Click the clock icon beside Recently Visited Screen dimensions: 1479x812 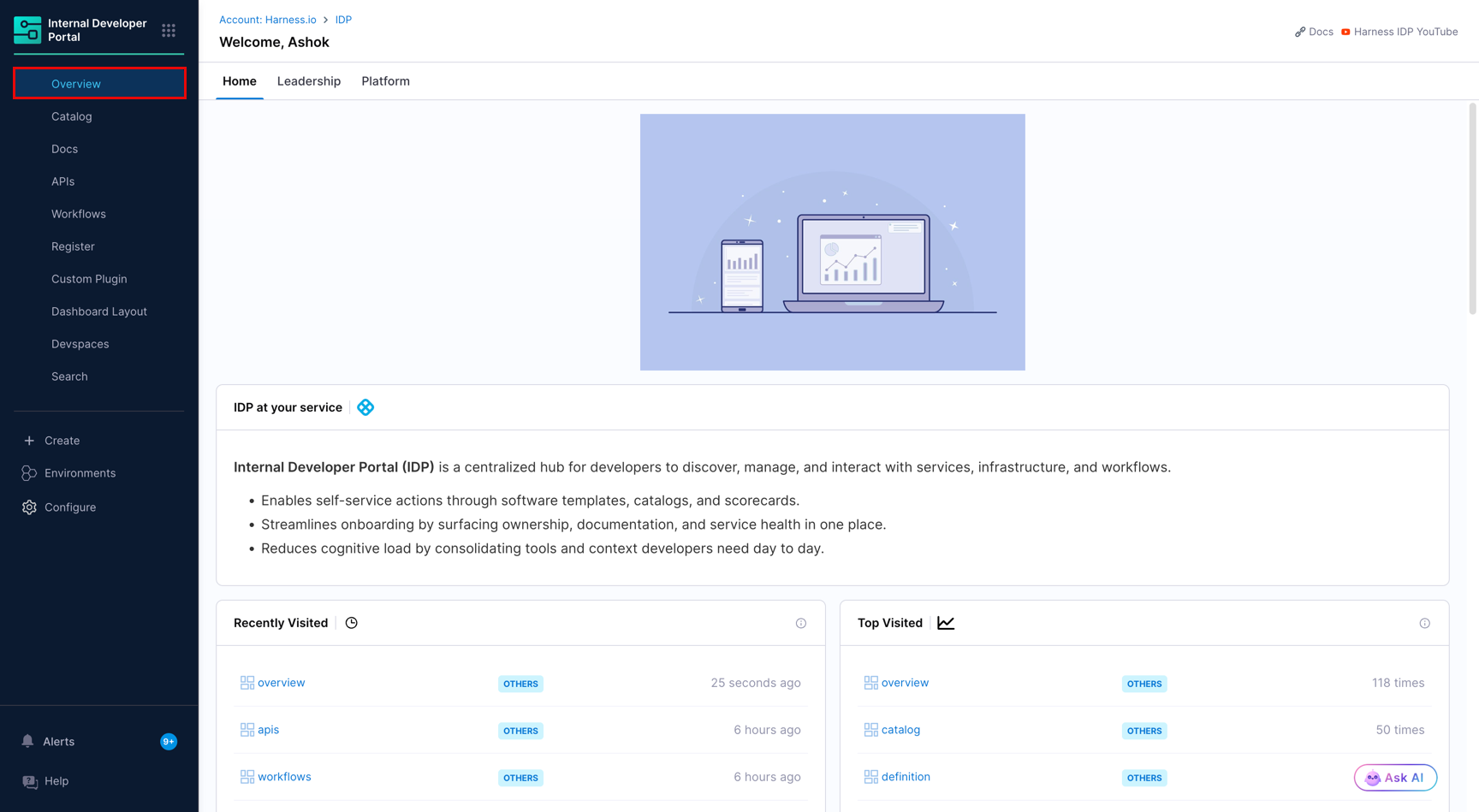point(352,623)
